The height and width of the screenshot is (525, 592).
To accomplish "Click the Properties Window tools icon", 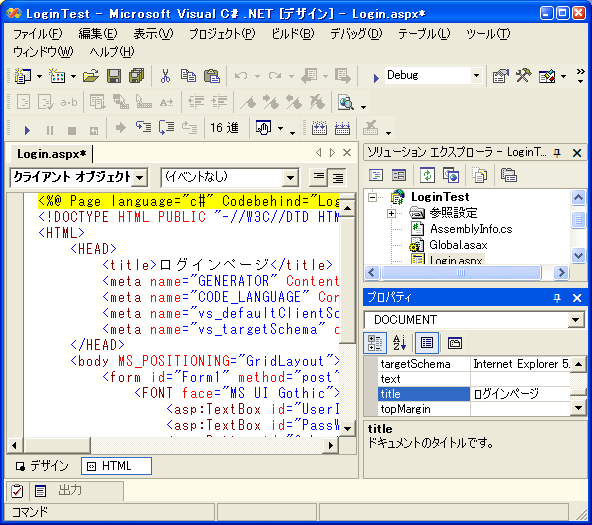I will click(x=523, y=76).
